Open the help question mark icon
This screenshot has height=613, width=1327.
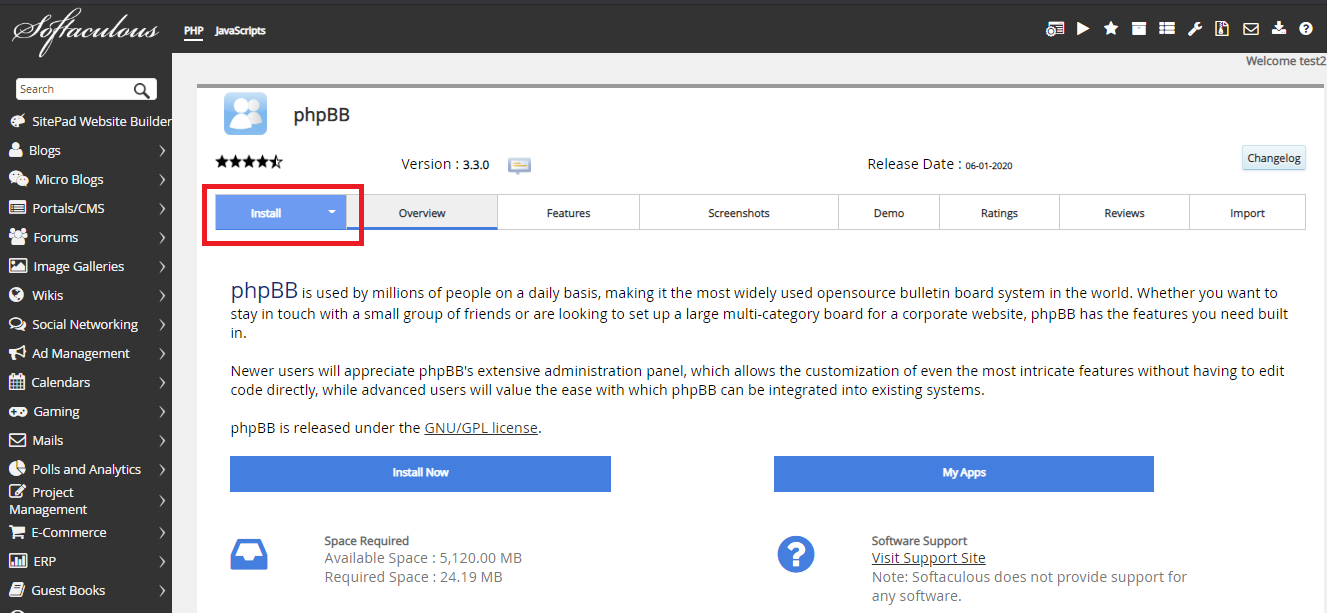pos(1306,29)
